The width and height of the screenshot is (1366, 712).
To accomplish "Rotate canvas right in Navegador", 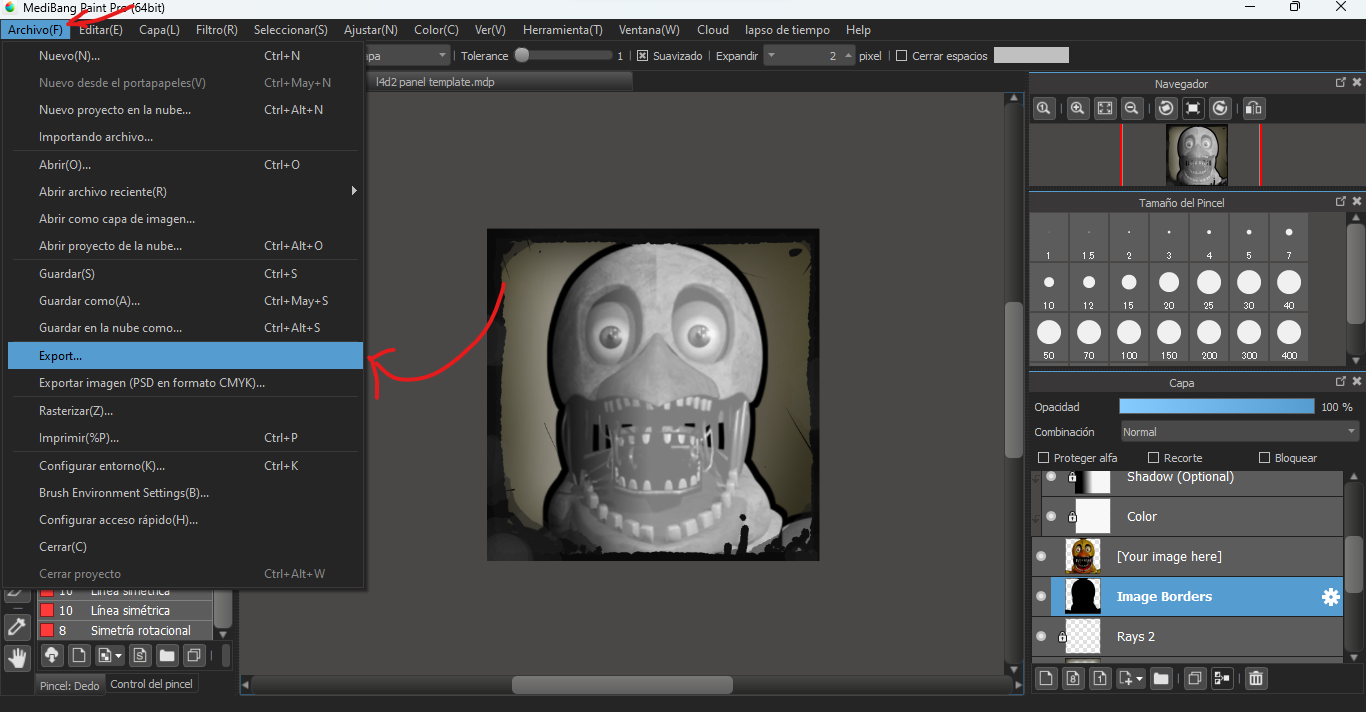I will pyautogui.click(x=1220, y=108).
